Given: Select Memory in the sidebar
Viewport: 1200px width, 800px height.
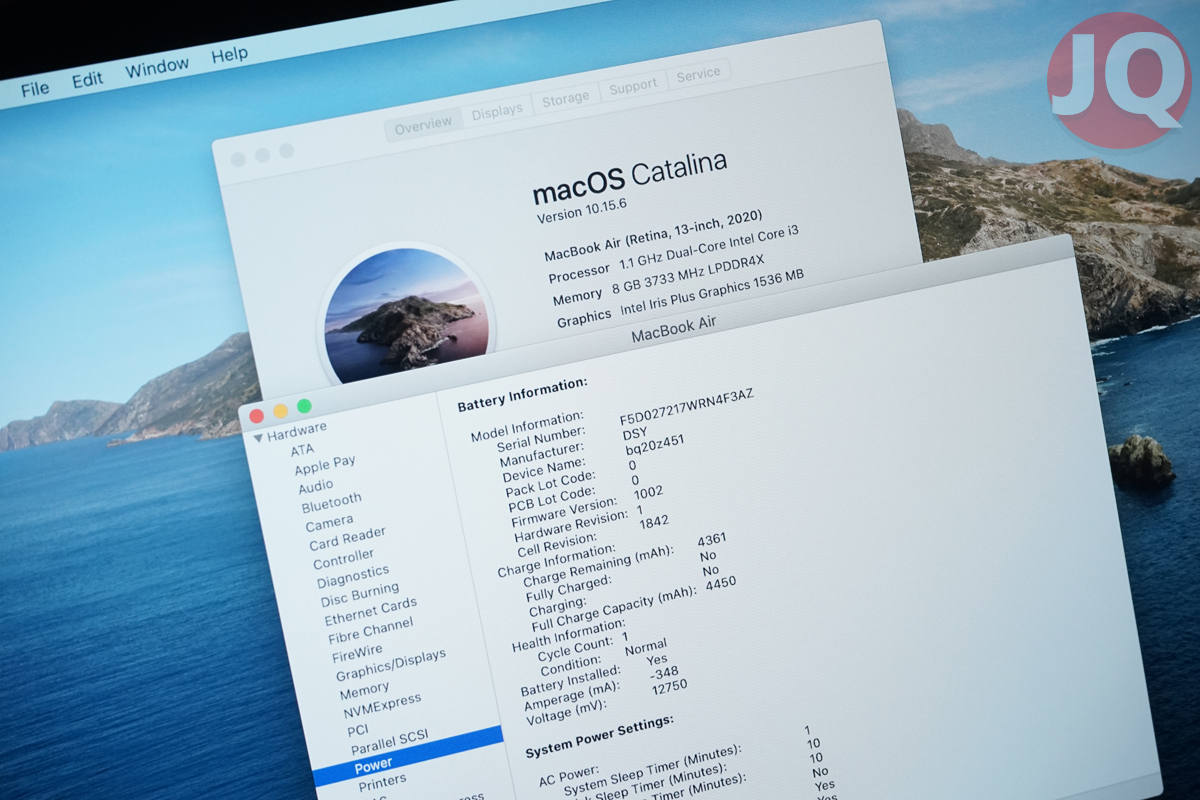Looking at the screenshot, I should click(x=364, y=691).
